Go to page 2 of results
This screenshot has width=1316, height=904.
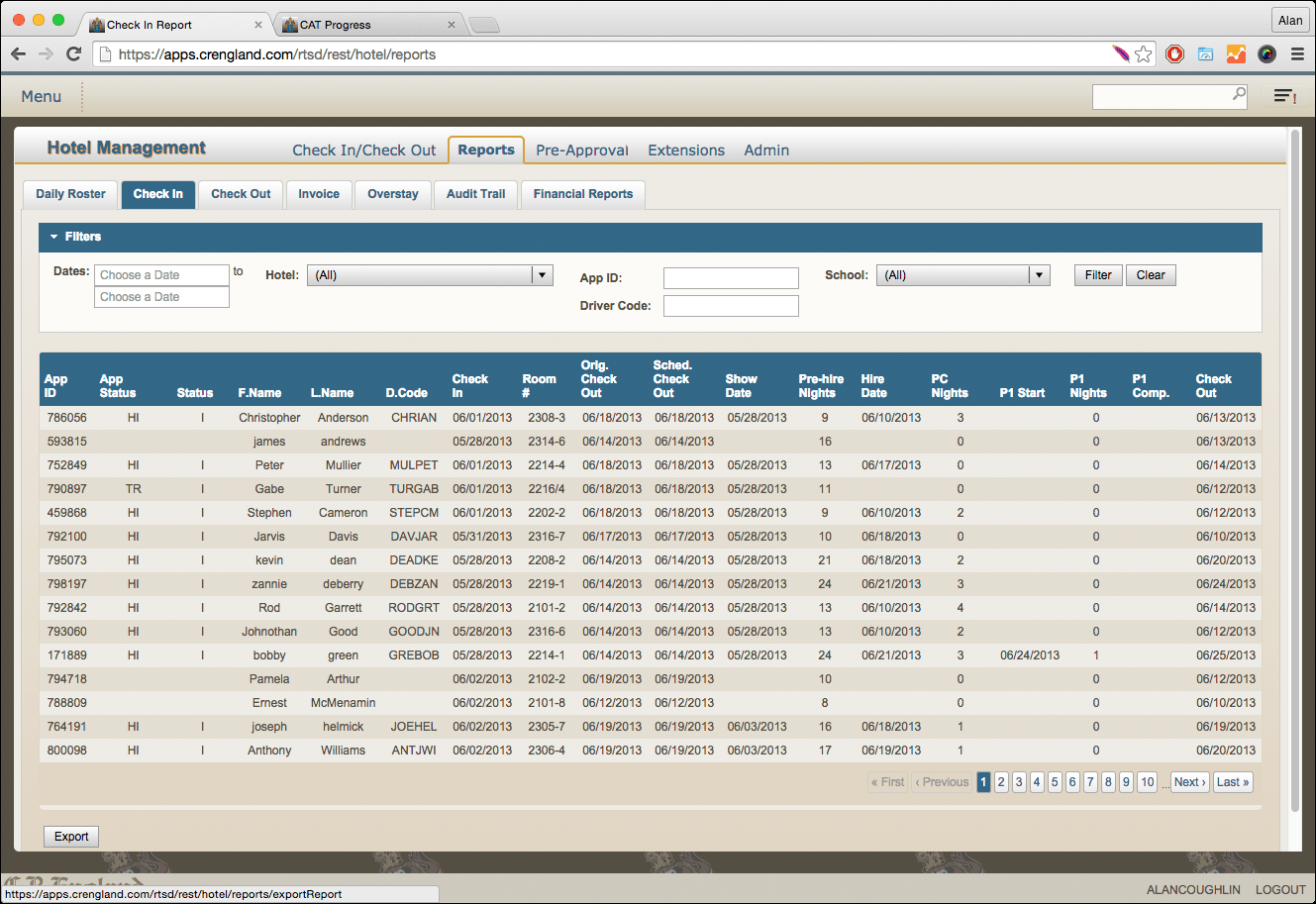click(1001, 782)
